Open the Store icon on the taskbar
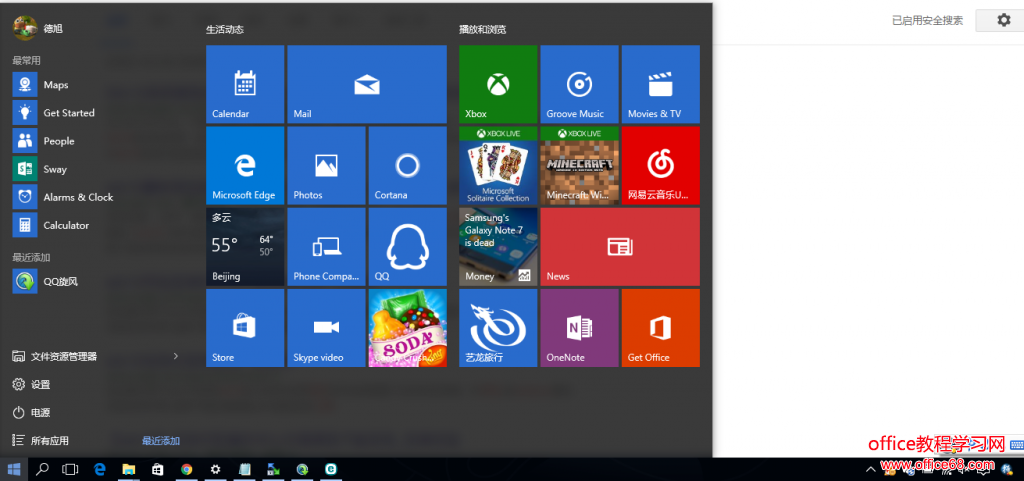This screenshot has width=1024, height=481. 157,469
